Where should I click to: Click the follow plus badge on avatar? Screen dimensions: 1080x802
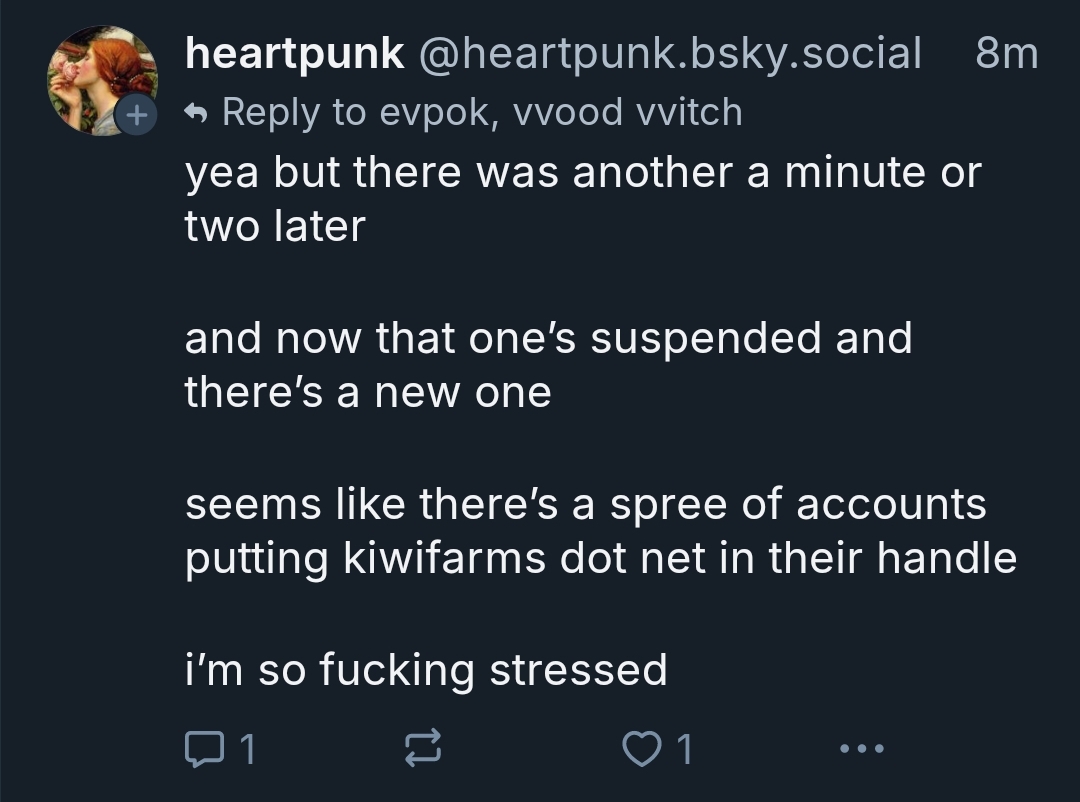click(133, 115)
